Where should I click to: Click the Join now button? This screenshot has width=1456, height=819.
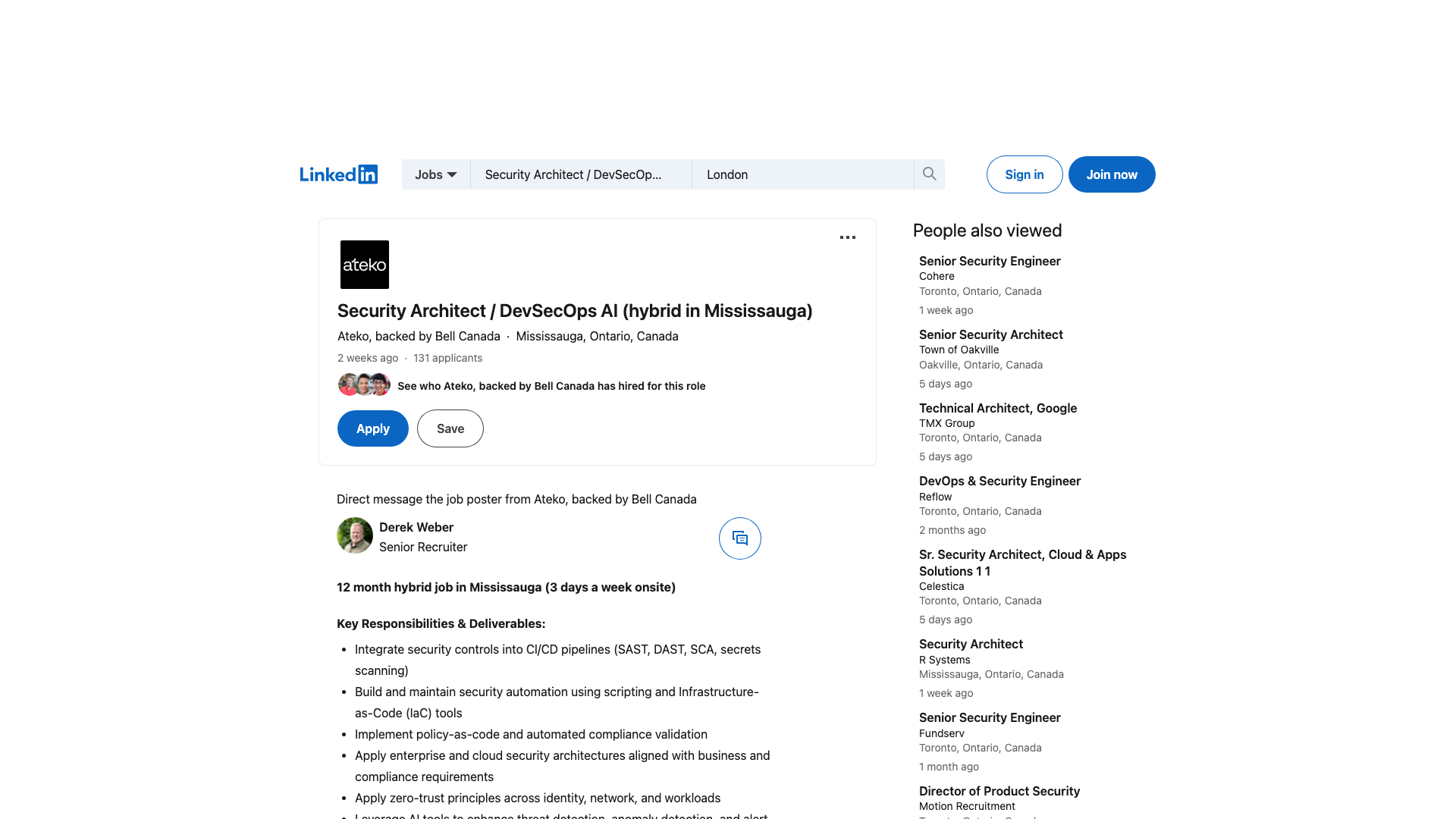pyautogui.click(x=1112, y=174)
